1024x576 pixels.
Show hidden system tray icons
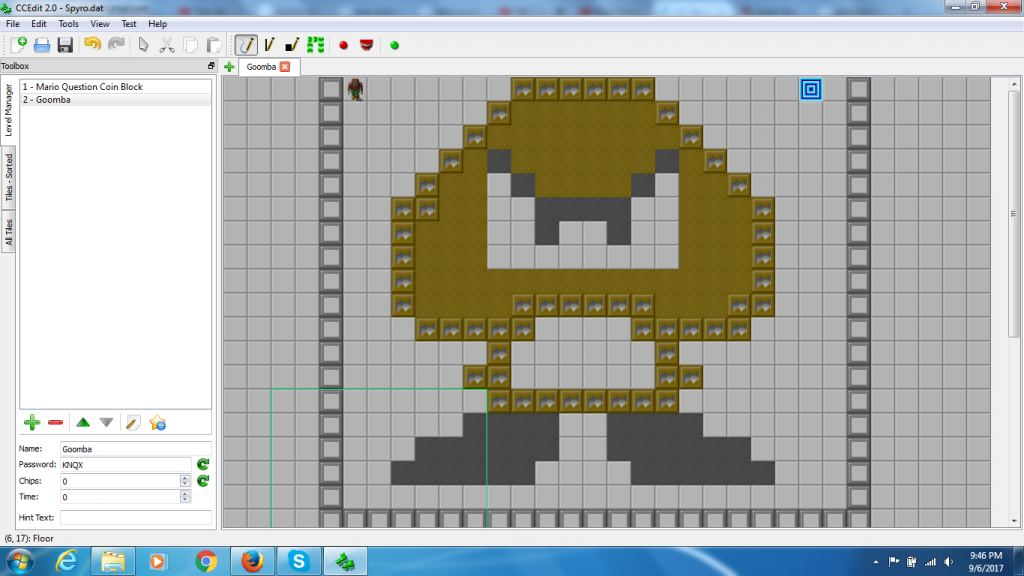876,562
